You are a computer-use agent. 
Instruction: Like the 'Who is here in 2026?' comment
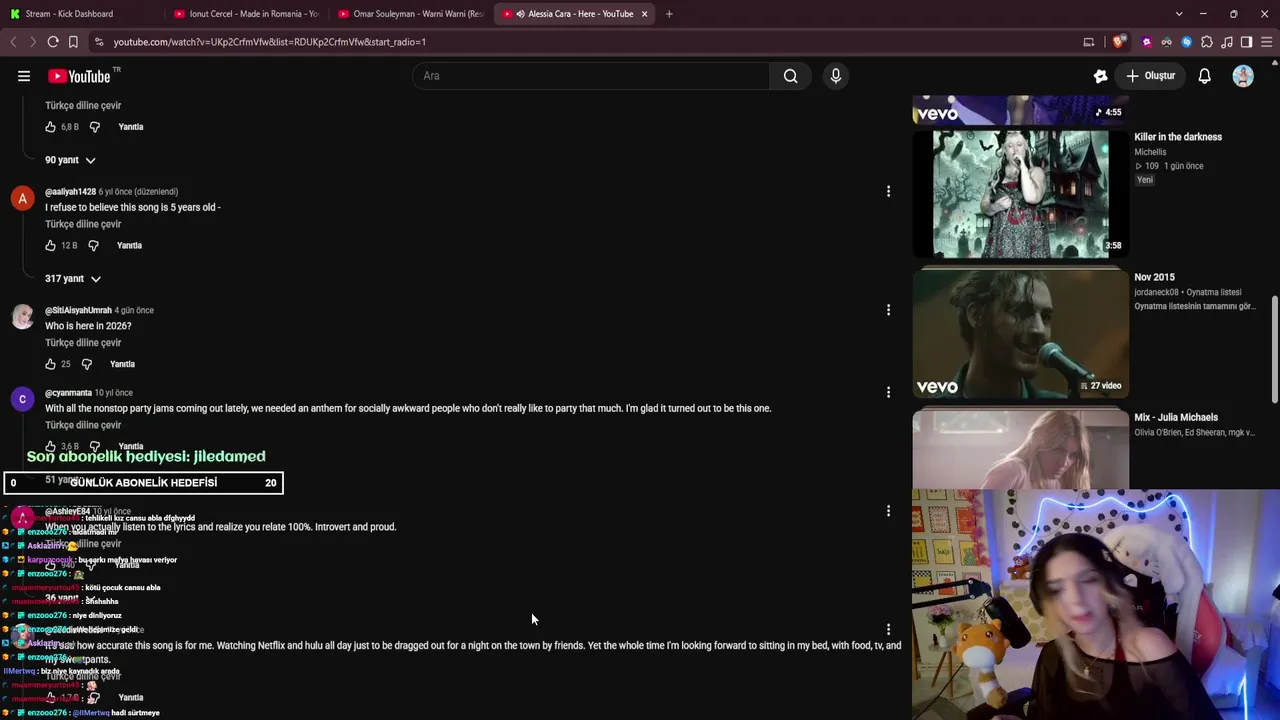(50, 364)
